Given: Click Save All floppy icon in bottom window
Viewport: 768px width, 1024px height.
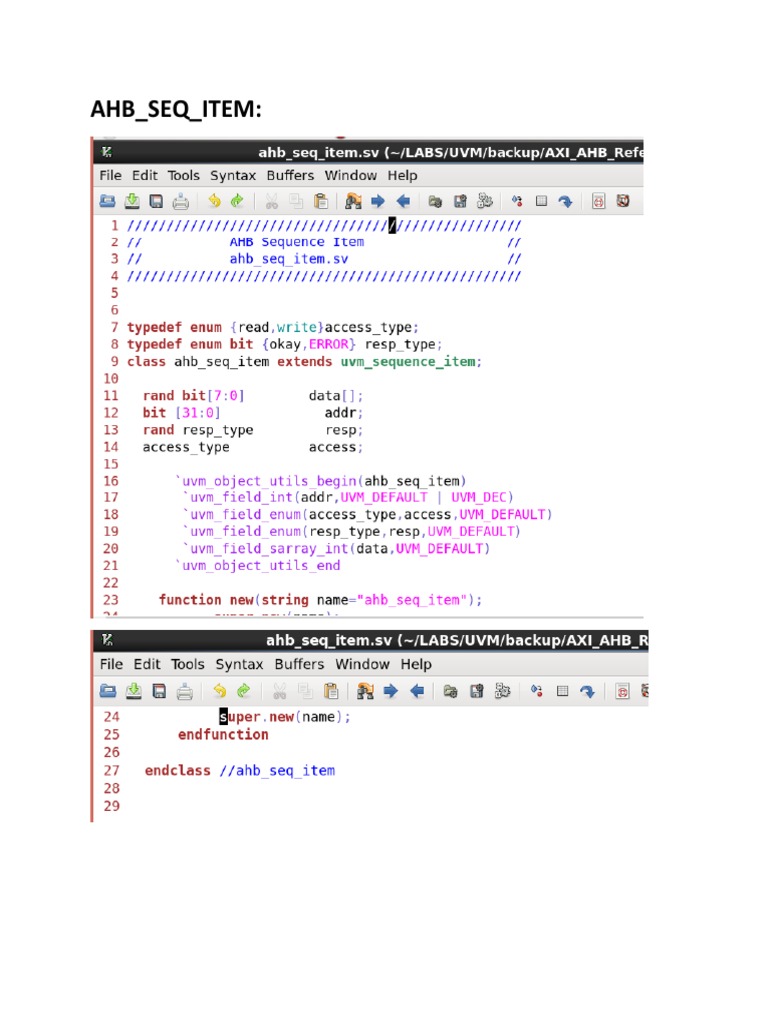Looking at the screenshot, I should pos(159,691).
